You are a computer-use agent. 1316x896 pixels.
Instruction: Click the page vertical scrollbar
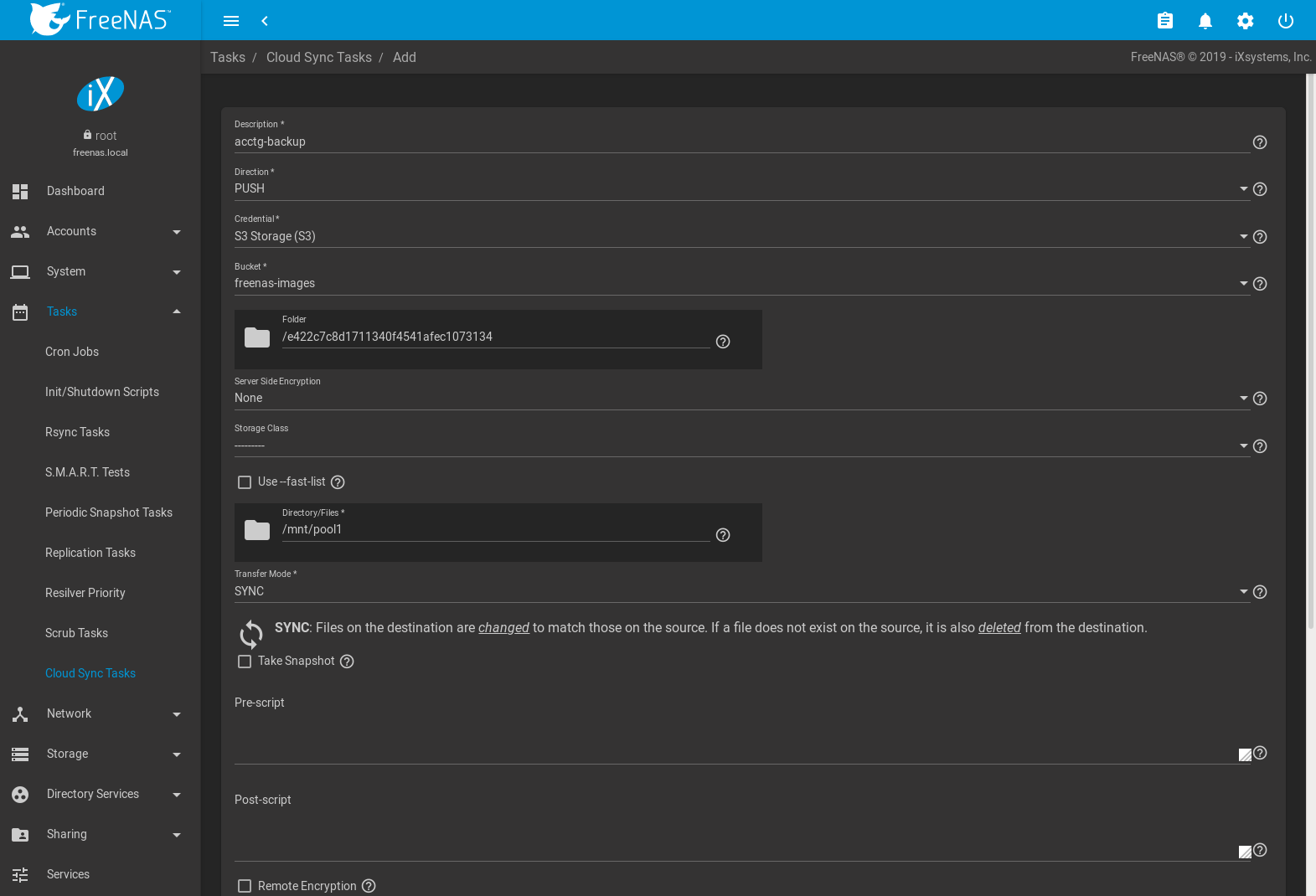point(1311,352)
